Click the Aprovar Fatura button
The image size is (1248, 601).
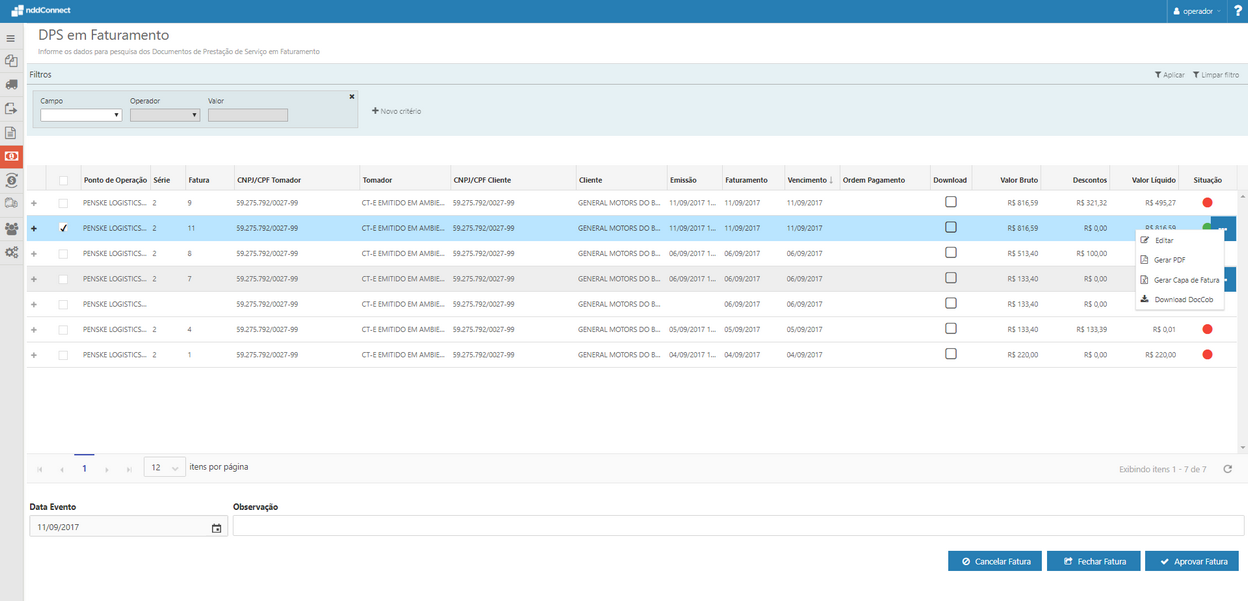click(1191, 561)
